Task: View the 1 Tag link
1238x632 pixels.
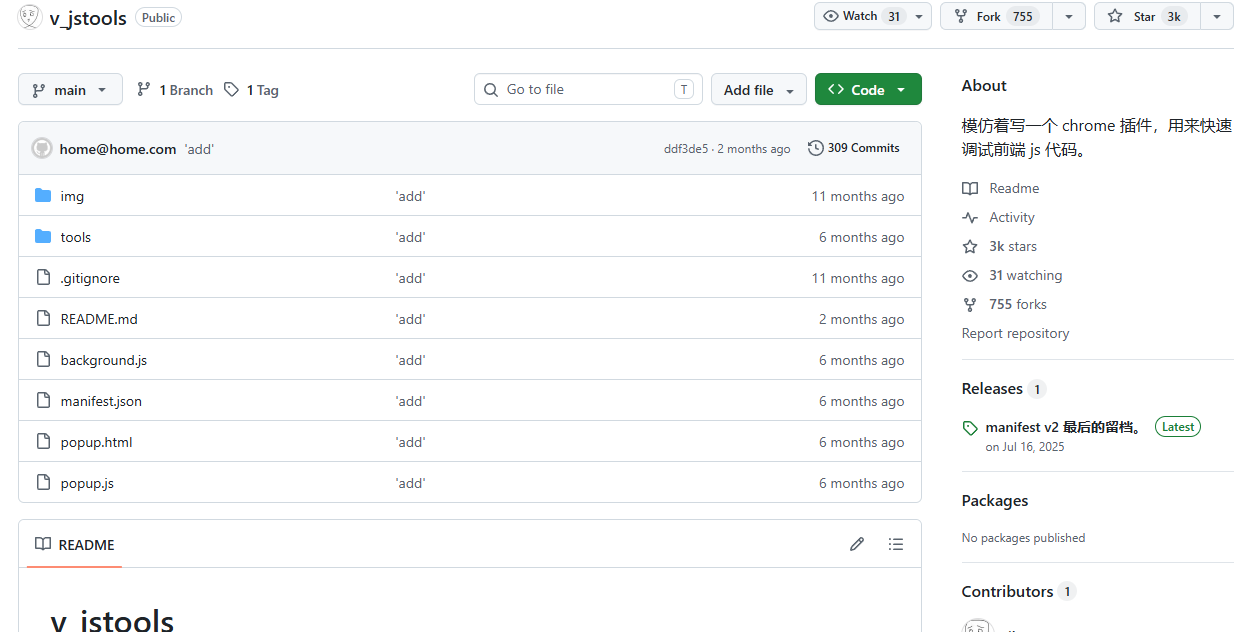Action: pyautogui.click(x=251, y=90)
